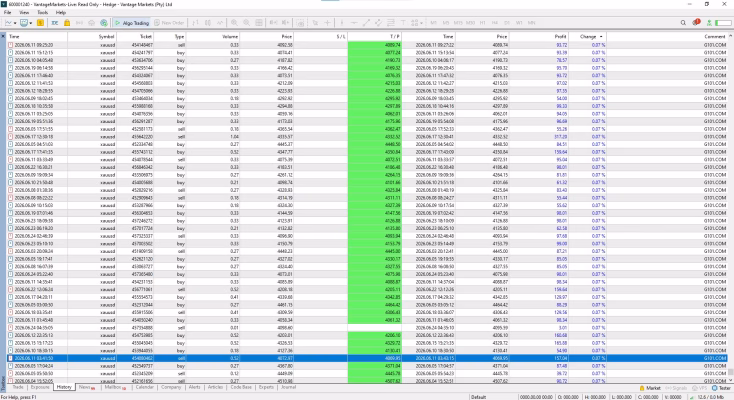Screen dimensions: 734x400
Task: Toggle the M1 timeframe
Action: [x=433, y=22]
